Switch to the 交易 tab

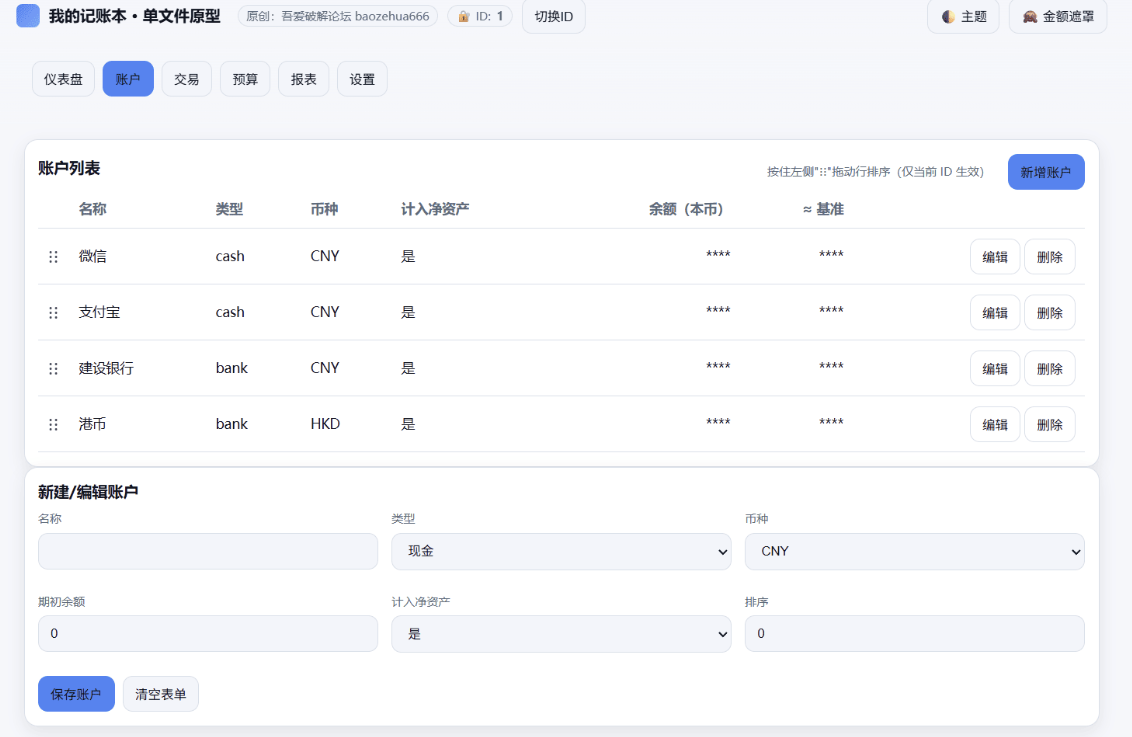[186, 78]
